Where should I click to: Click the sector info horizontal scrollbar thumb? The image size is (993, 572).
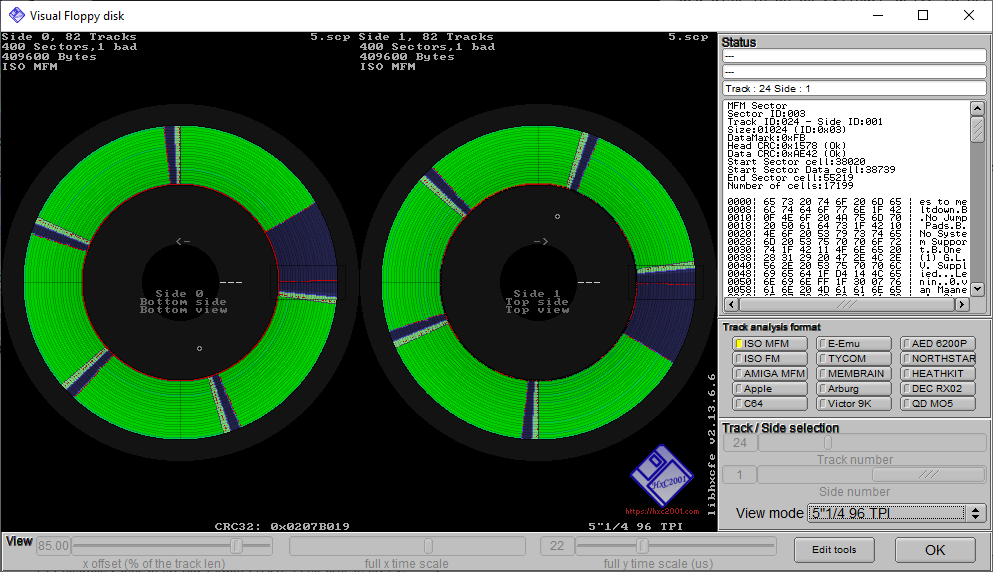pos(847,305)
